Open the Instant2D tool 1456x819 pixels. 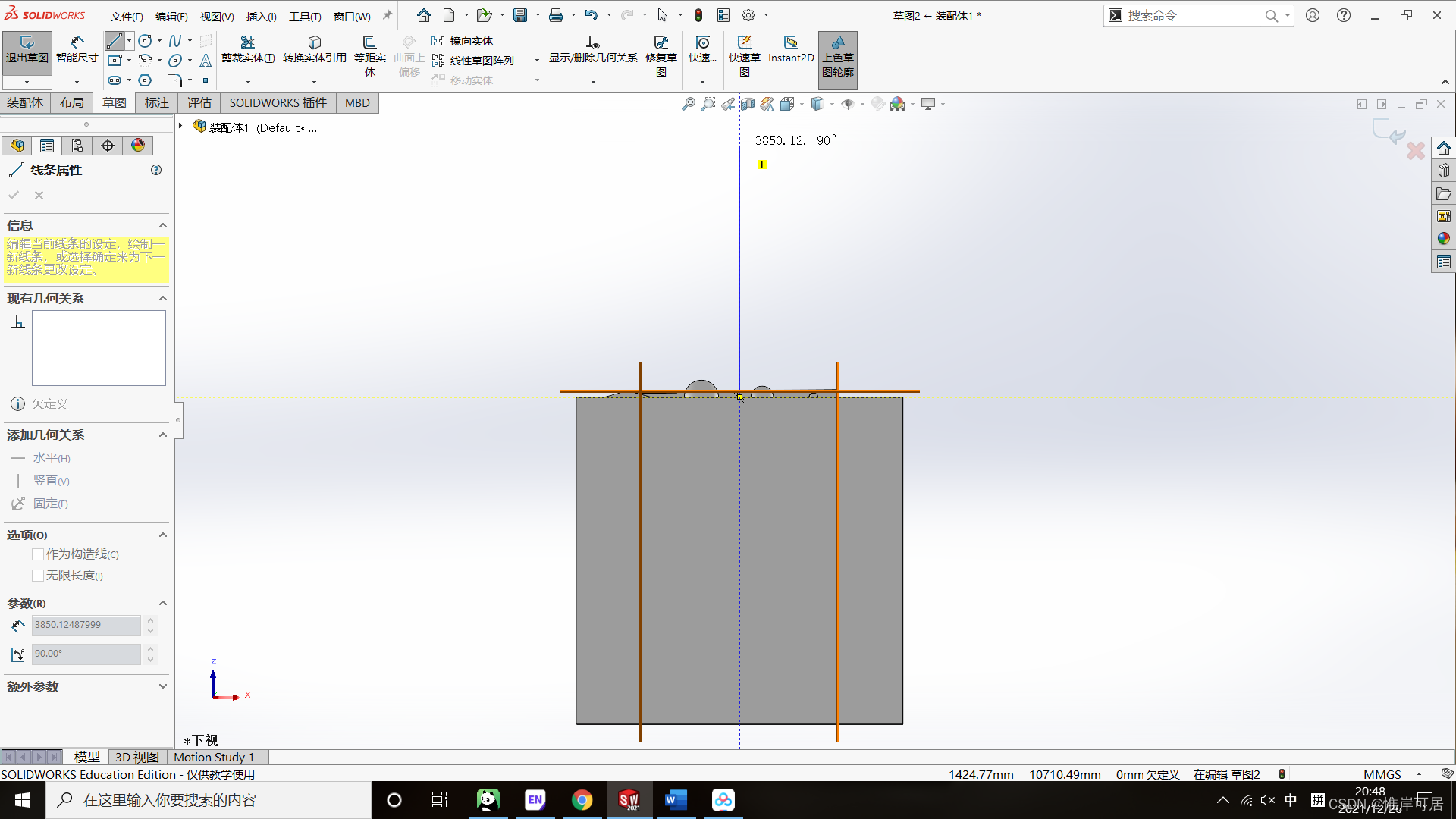click(x=790, y=49)
